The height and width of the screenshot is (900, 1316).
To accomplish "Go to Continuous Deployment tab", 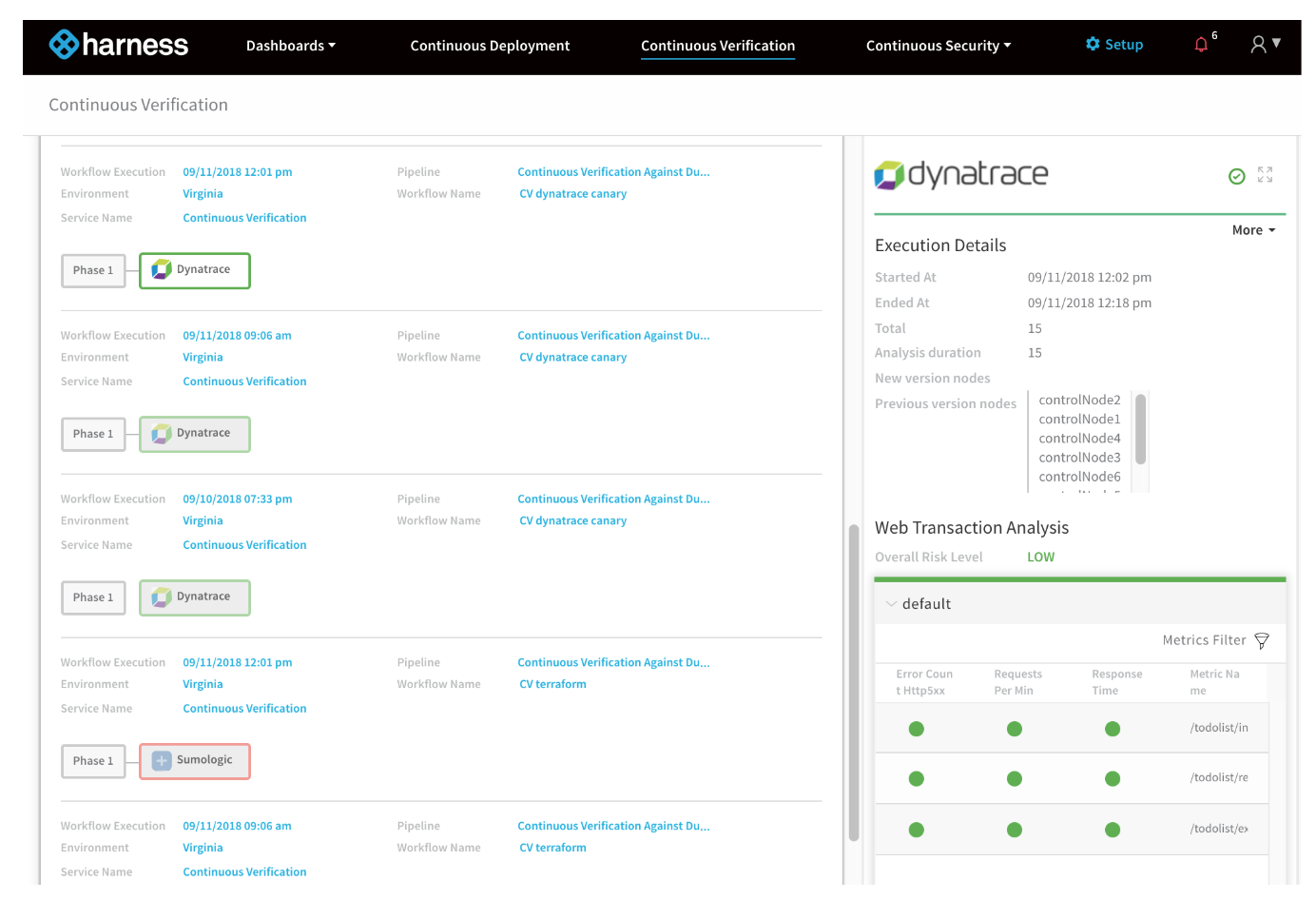I will (490, 46).
